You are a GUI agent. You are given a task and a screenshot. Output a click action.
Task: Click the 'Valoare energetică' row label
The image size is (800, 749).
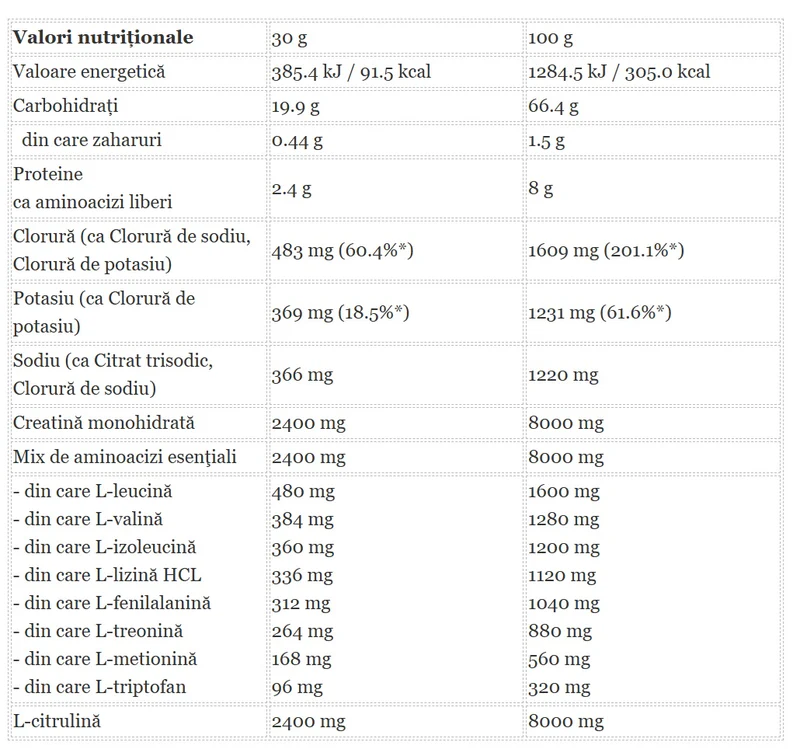coord(89,71)
